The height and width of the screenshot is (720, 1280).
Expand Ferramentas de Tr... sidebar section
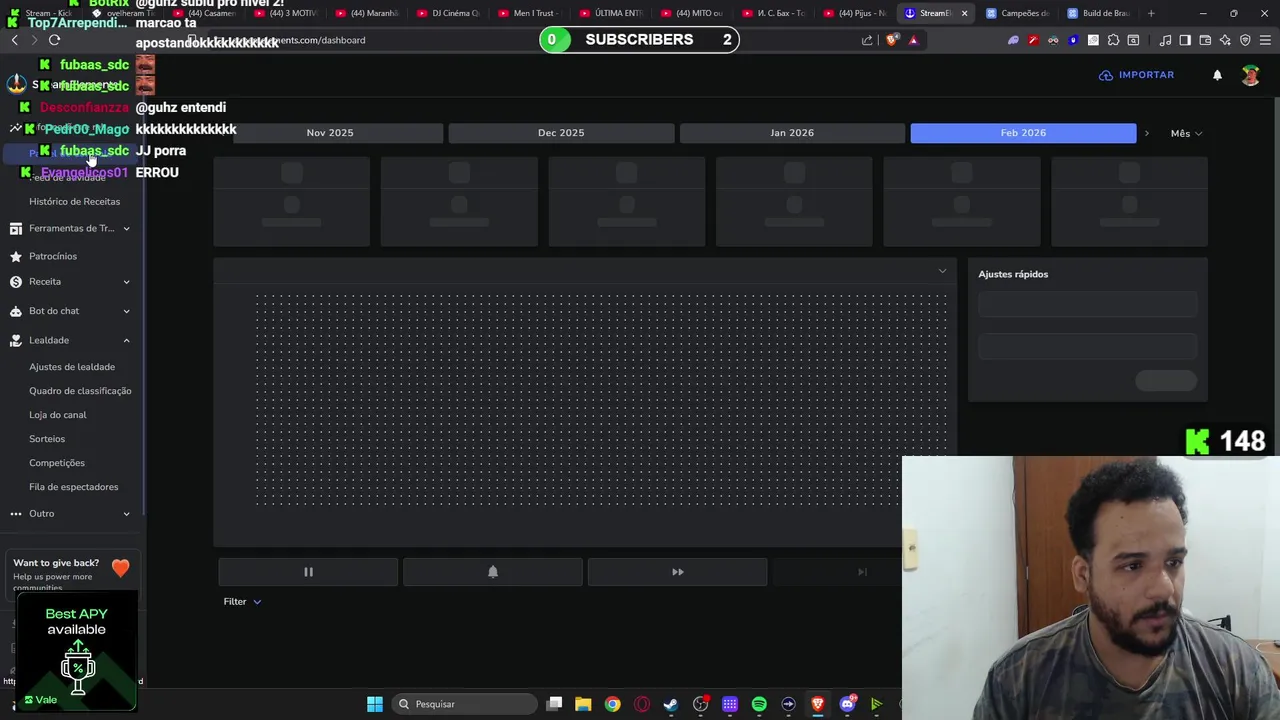click(x=70, y=228)
